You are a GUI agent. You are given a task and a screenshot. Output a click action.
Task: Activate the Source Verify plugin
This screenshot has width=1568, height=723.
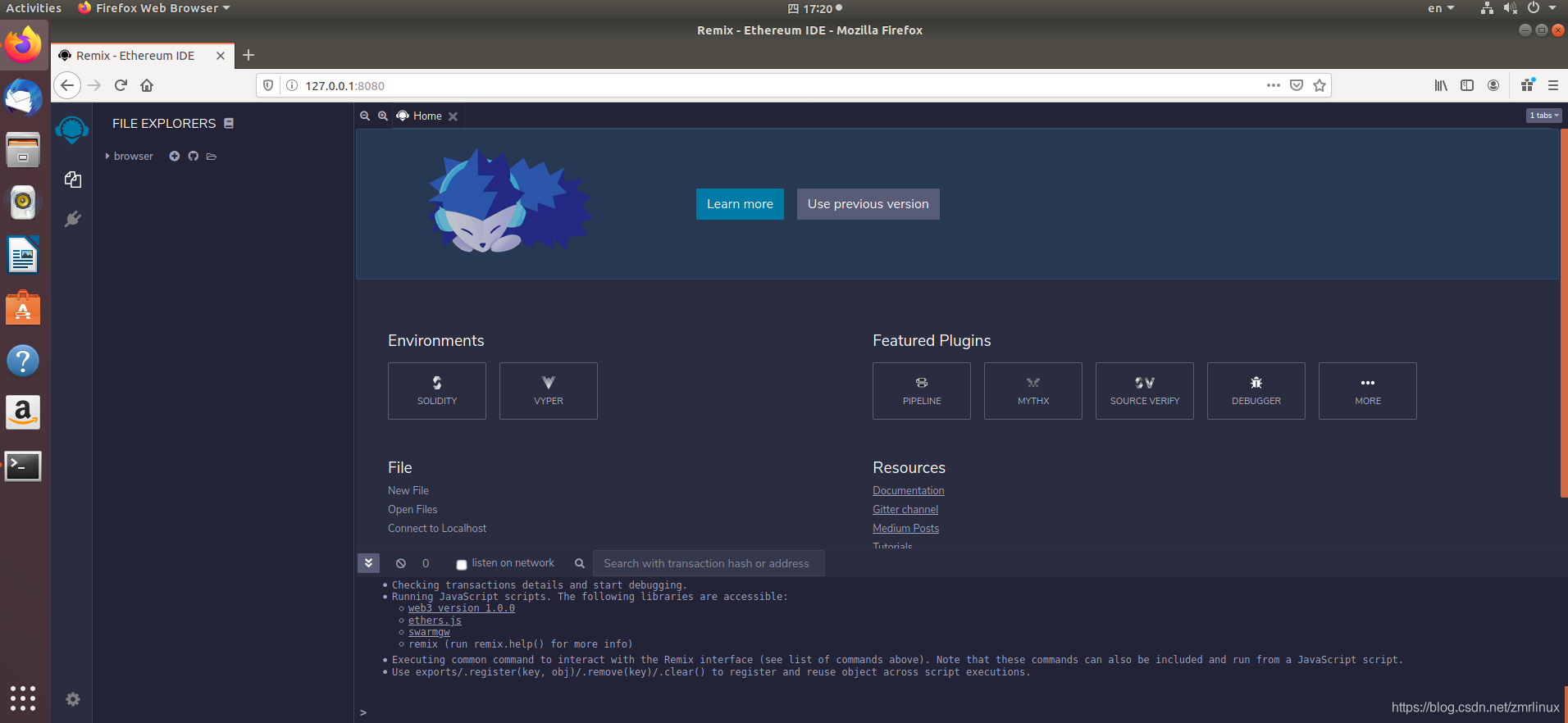tap(1145, 391)
